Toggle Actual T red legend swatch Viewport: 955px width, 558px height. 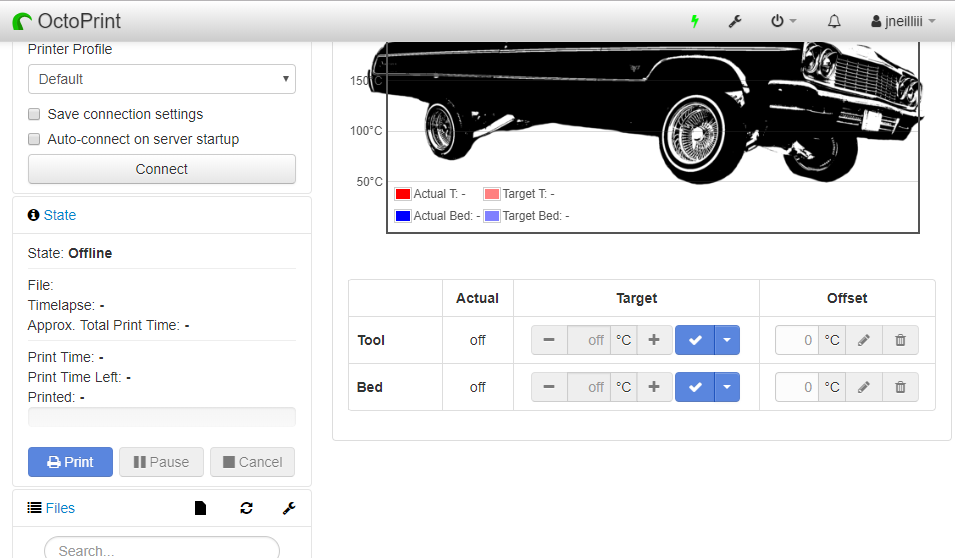(403, 194)
